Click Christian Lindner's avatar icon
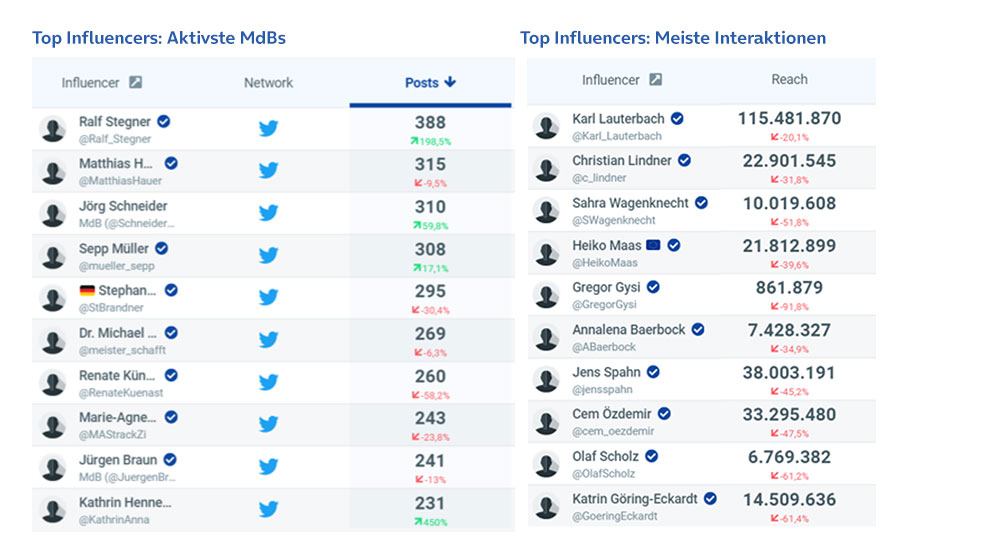986x555 pixels. click(x=546, y=168)
